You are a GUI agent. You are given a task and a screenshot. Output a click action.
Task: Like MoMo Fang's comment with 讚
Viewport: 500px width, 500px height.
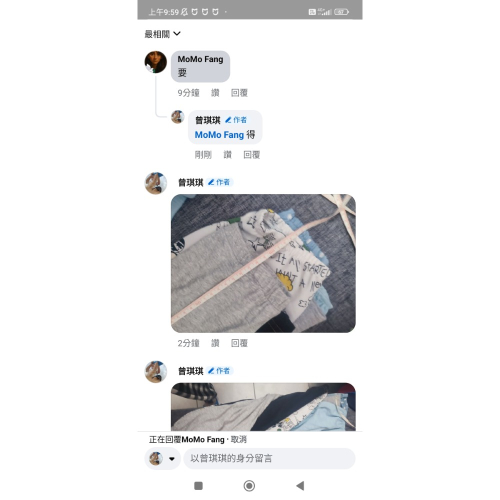click(215, 93)
